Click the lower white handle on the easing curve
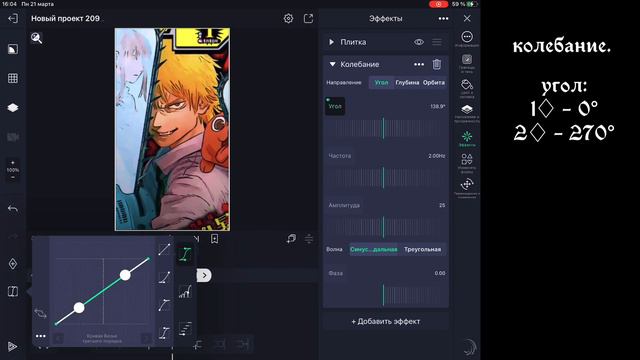The height and width of the screenshot is (360, 640). 79,308
